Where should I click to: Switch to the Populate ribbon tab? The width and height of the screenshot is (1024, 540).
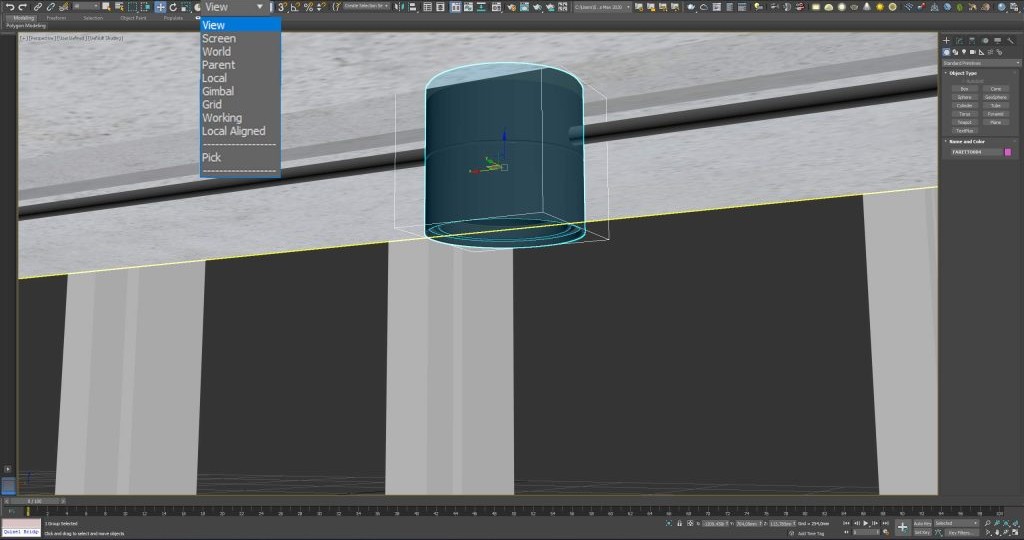coord(173,18)
